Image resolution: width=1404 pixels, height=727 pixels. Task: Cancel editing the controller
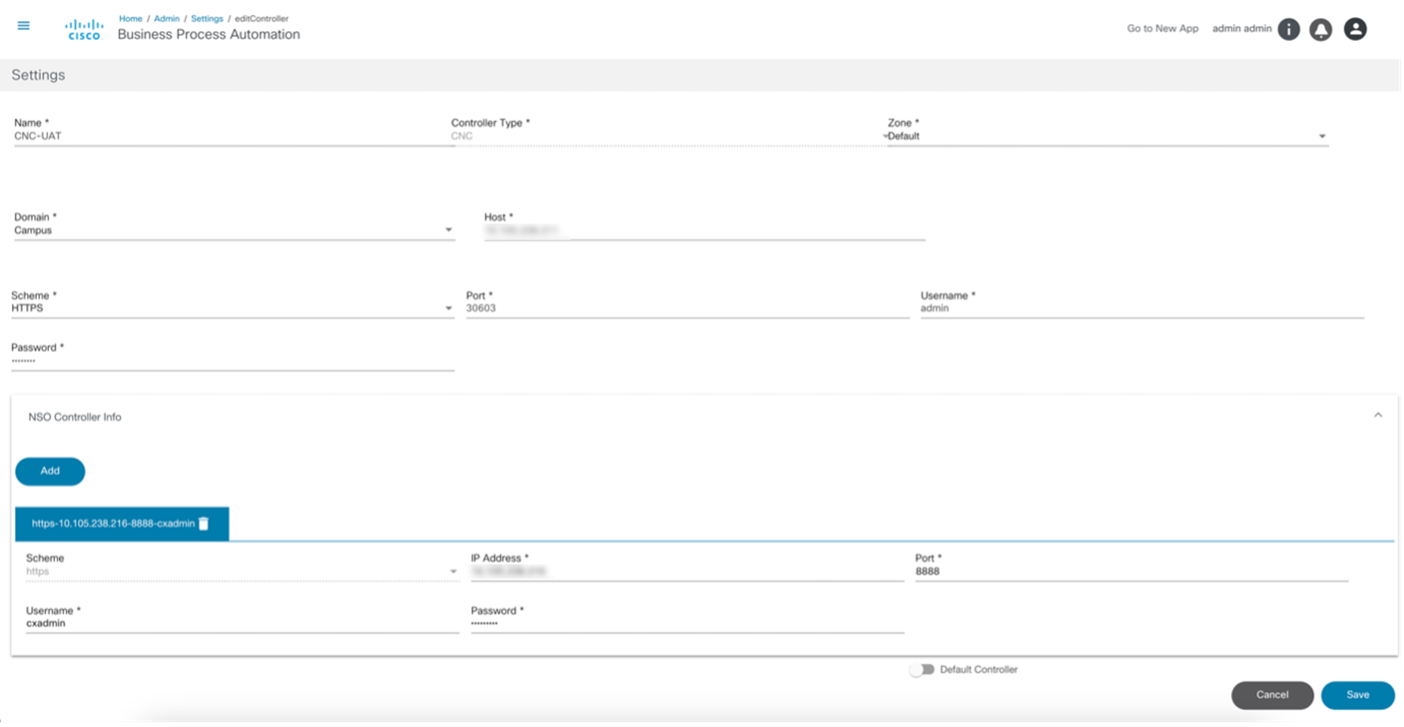click(1272, 695)
